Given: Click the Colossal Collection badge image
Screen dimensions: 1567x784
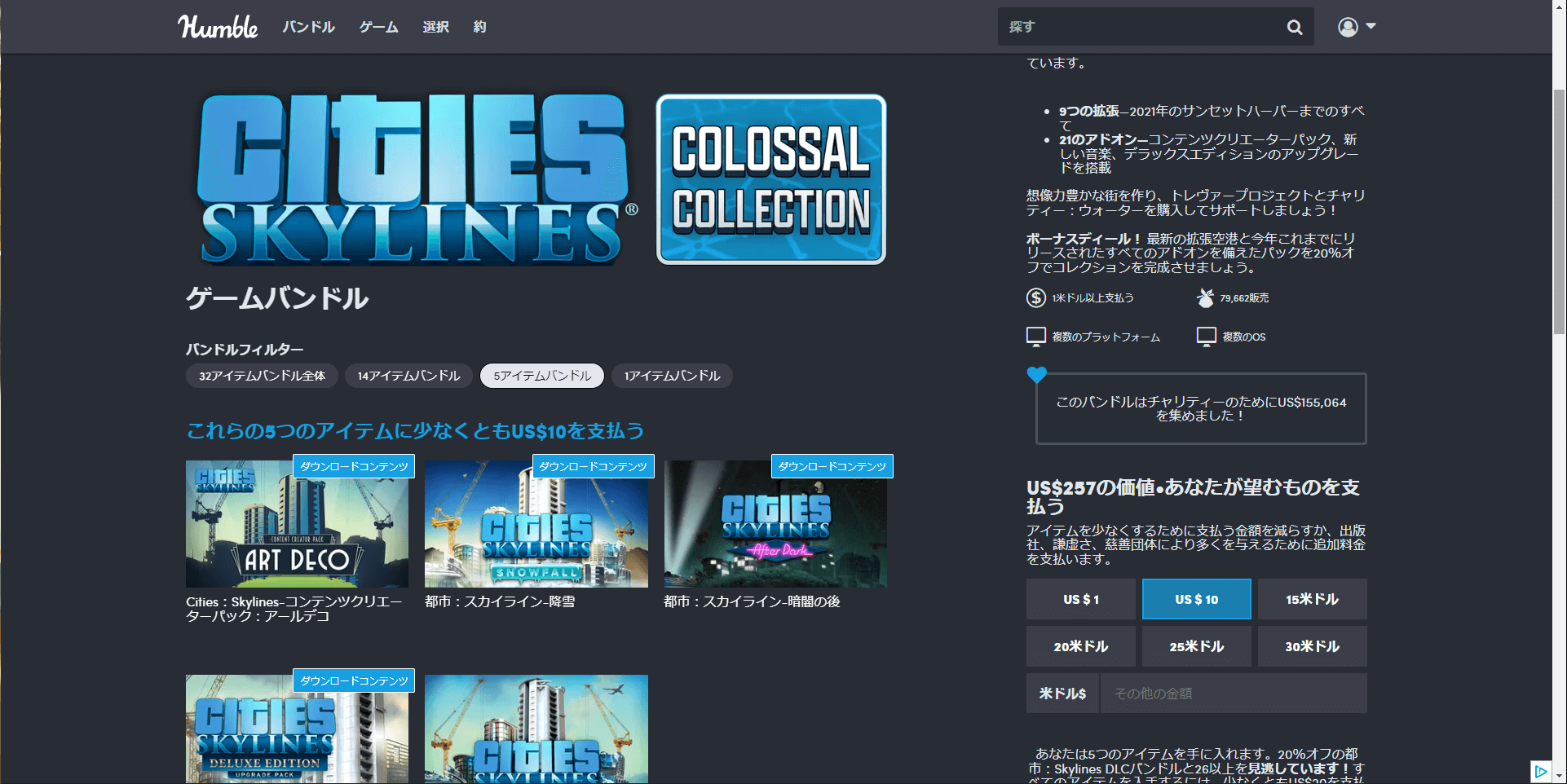Looking at the screenshot, I should [771, 179].
